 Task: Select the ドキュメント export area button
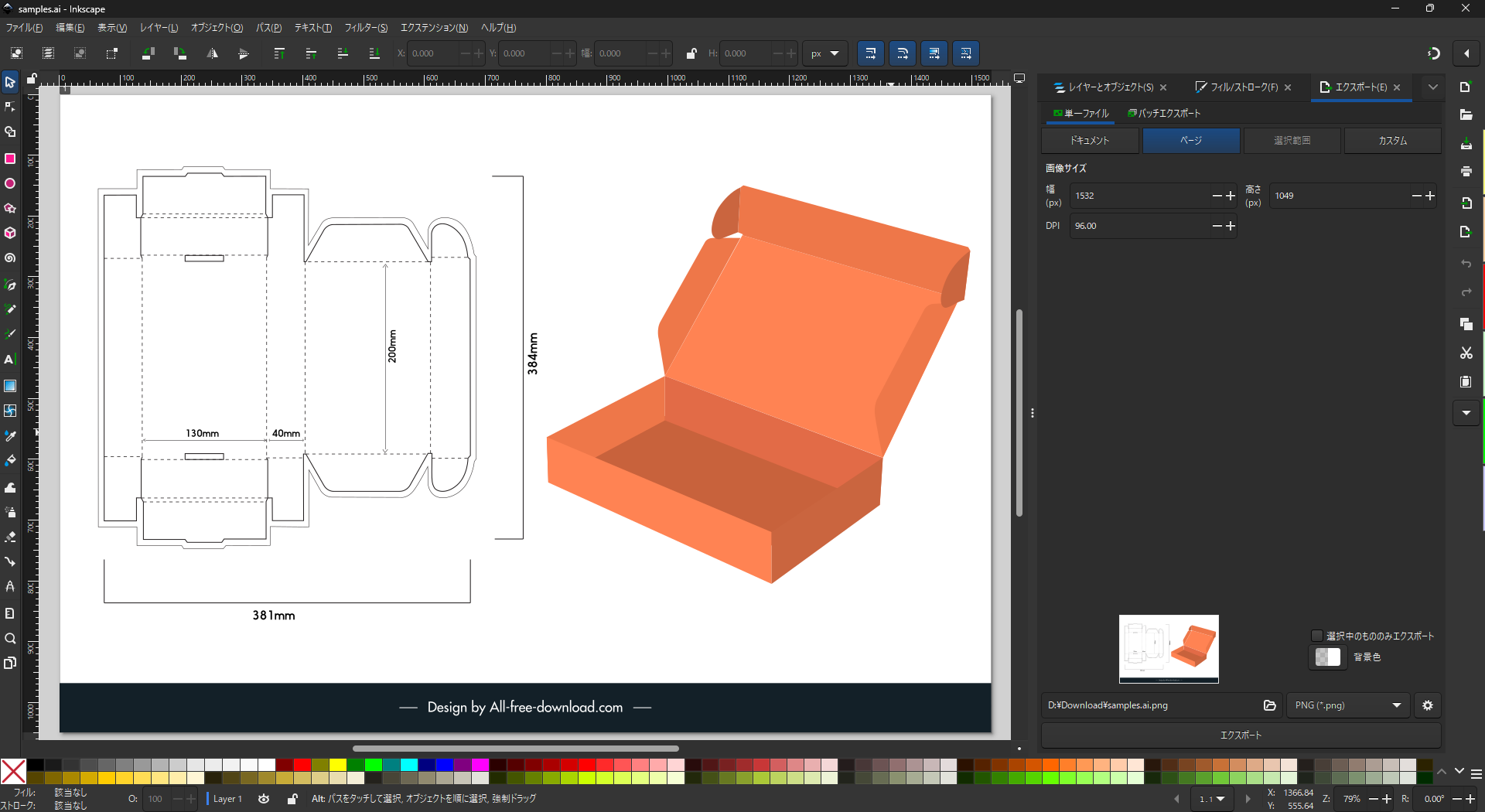click(1090, 141)
